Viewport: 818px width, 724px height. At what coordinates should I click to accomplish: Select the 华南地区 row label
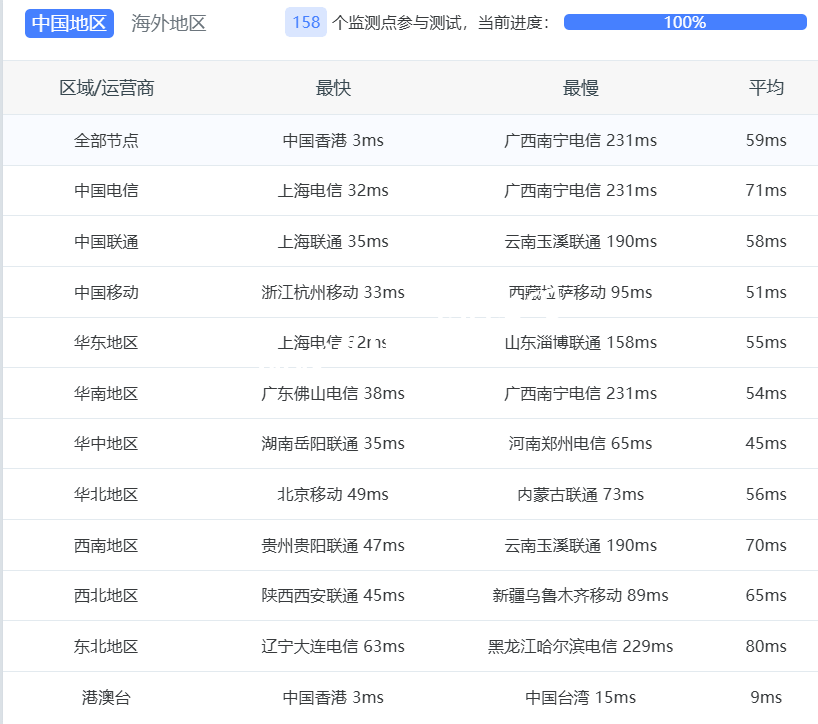pos(106,393)
